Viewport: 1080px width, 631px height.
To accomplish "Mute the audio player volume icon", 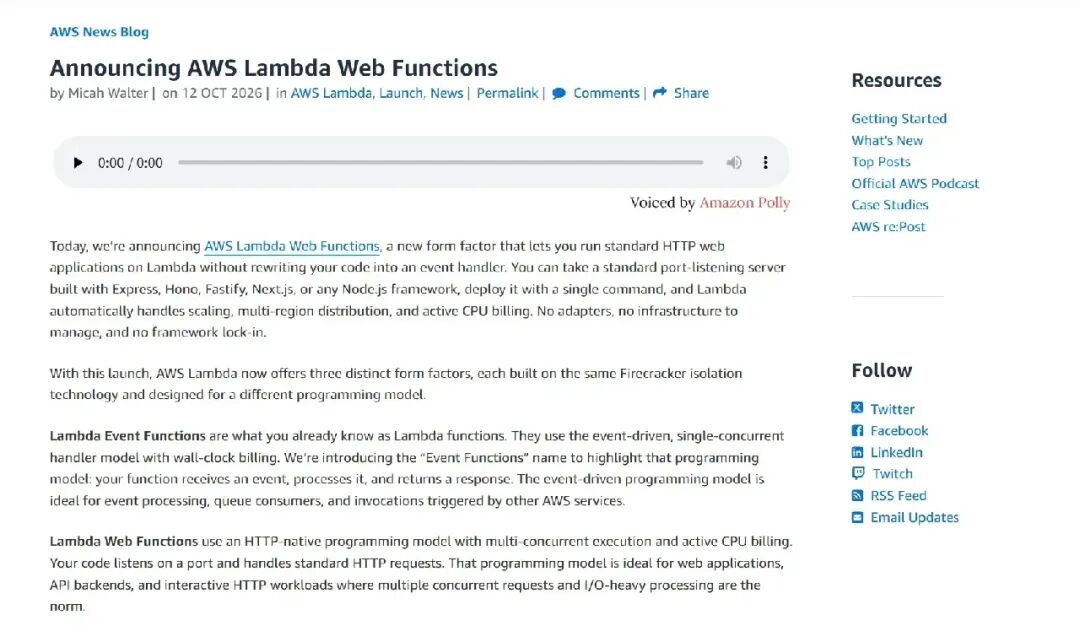I will point(734,163).
